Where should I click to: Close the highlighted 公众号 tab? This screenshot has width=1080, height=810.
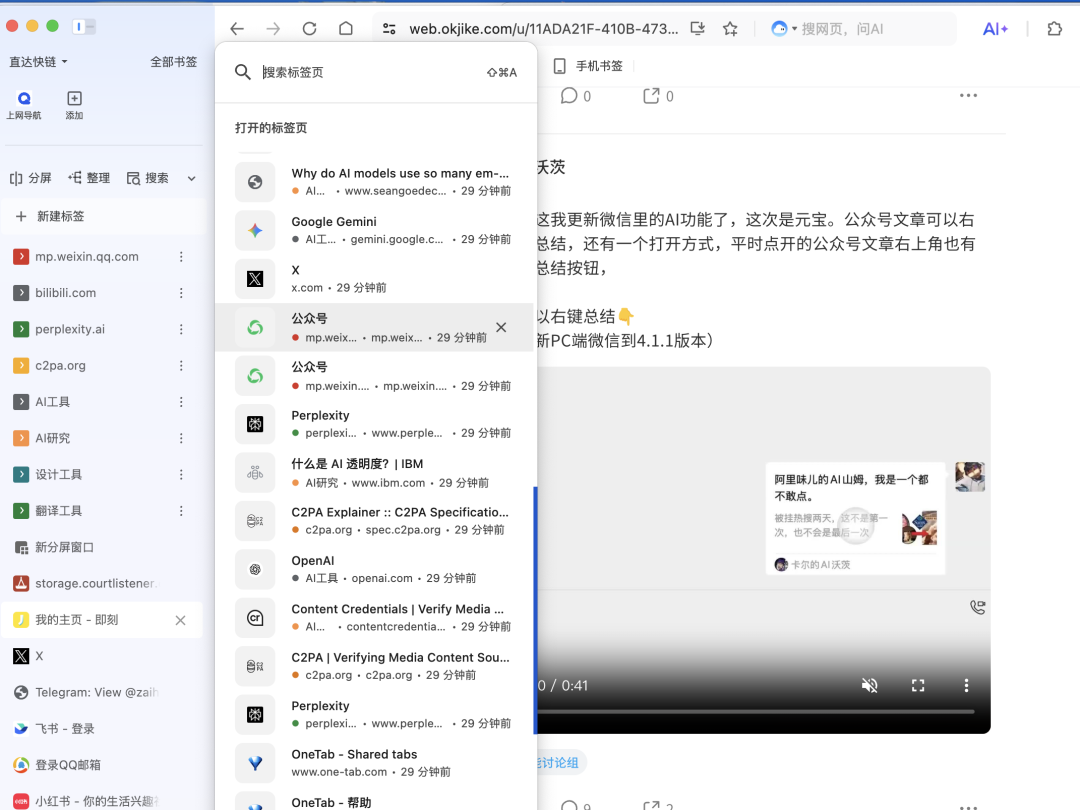pyautogui.click(x=500, y=327)
